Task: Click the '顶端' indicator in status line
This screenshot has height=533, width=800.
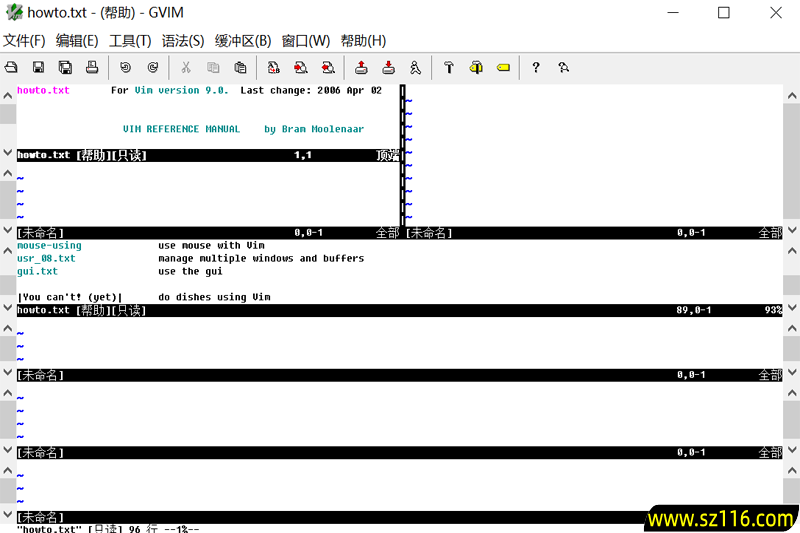Action: coord(387,155)
